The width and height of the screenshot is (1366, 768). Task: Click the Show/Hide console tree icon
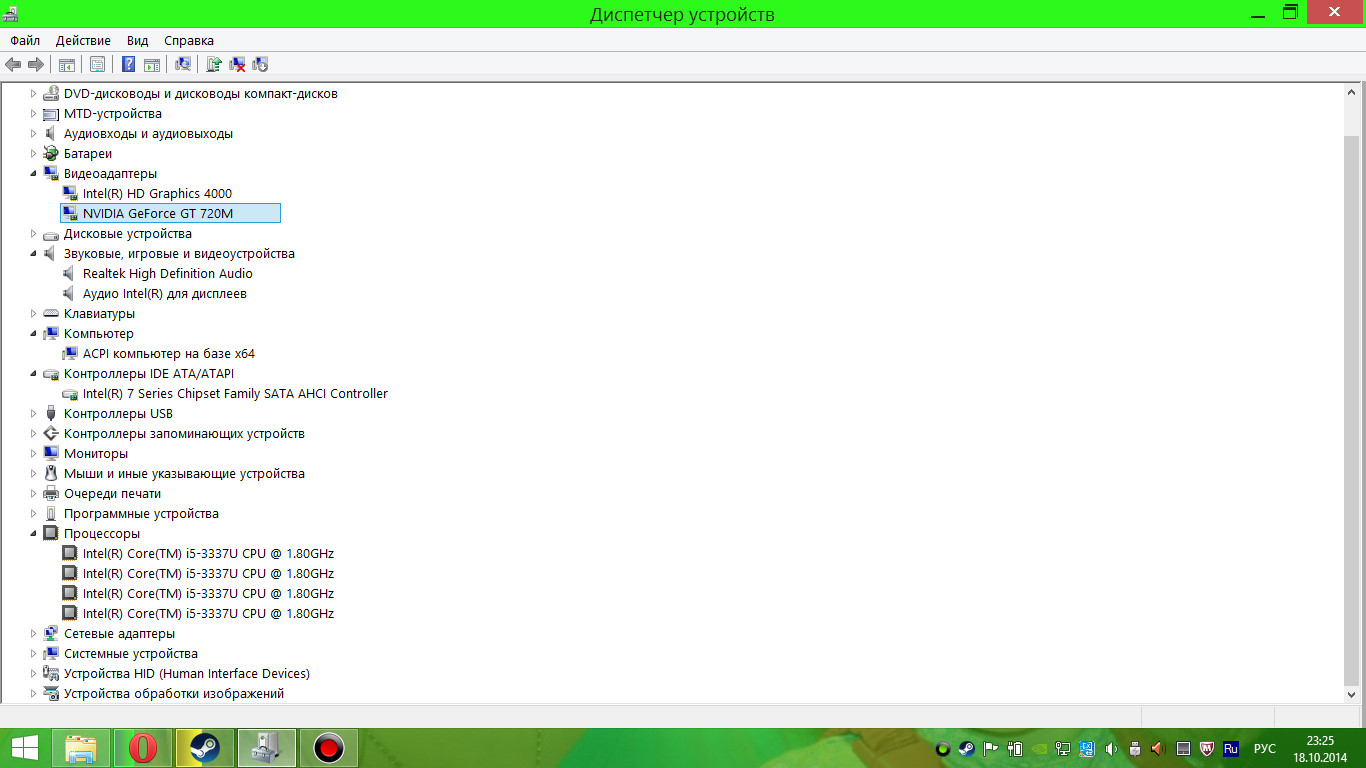[x=67, y=65]
